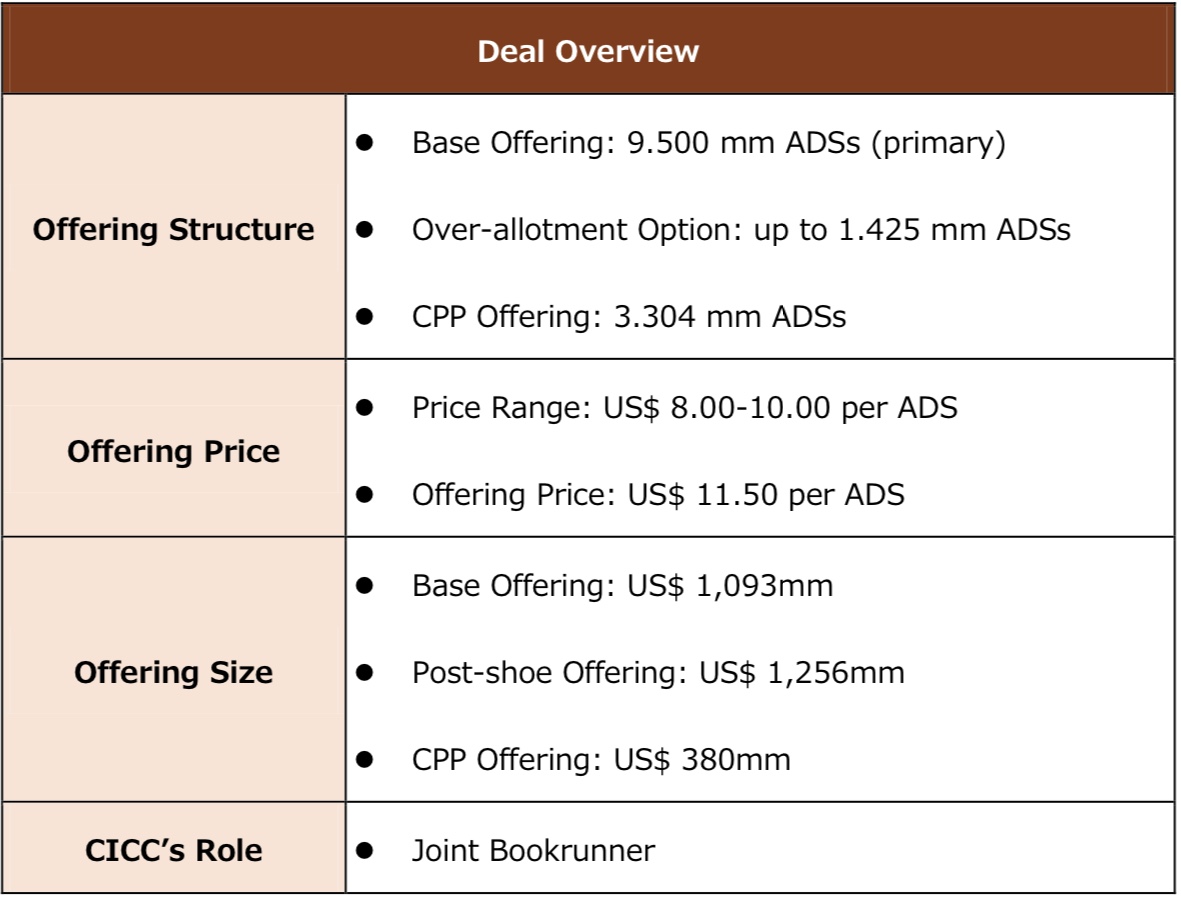Click the Post-shoe Offering US$ 1,256mm line
Viewport: 1181px width, 899px height.
(x=658, y=672)
